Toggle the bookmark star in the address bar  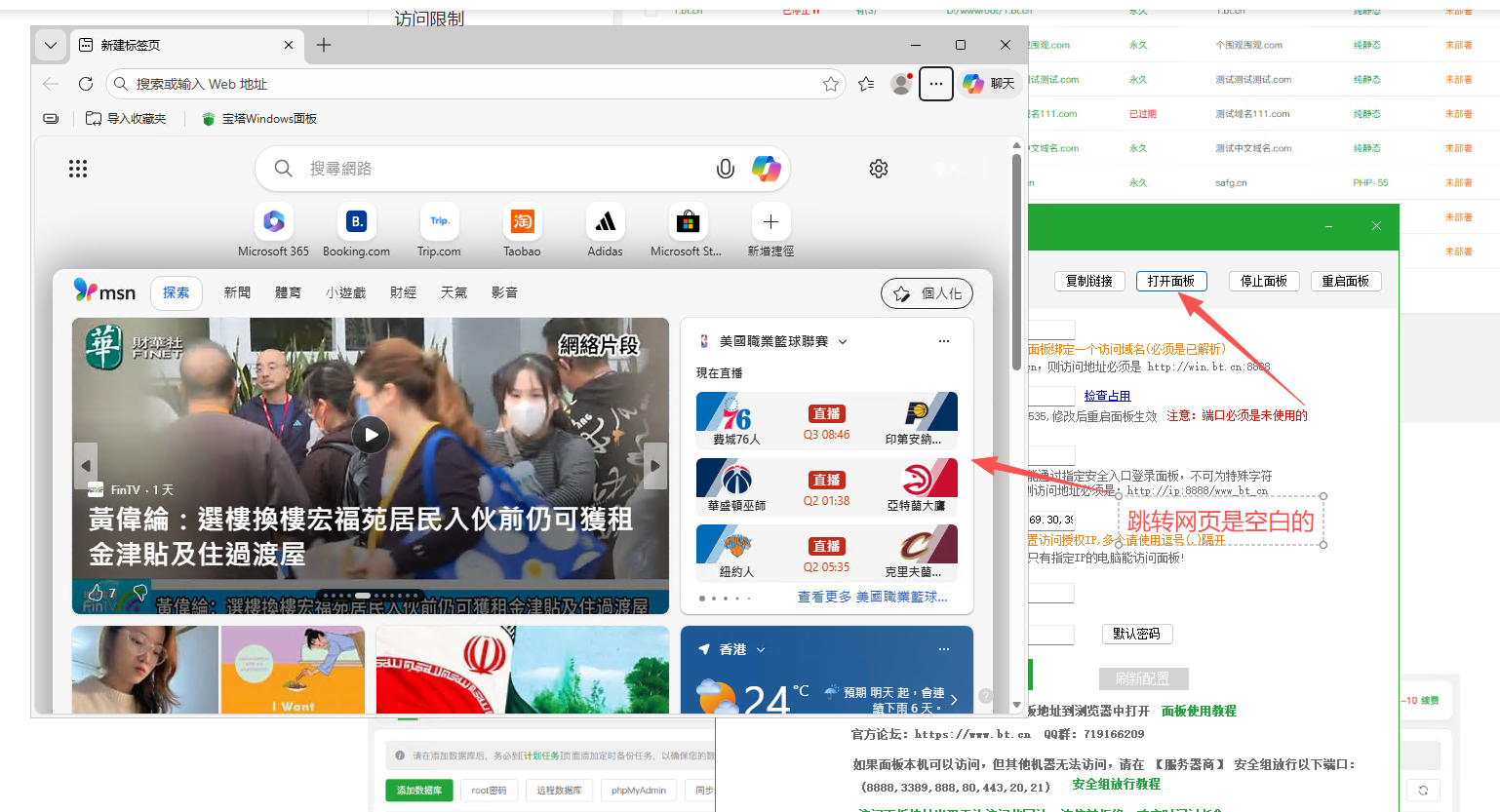pos(831,84)
